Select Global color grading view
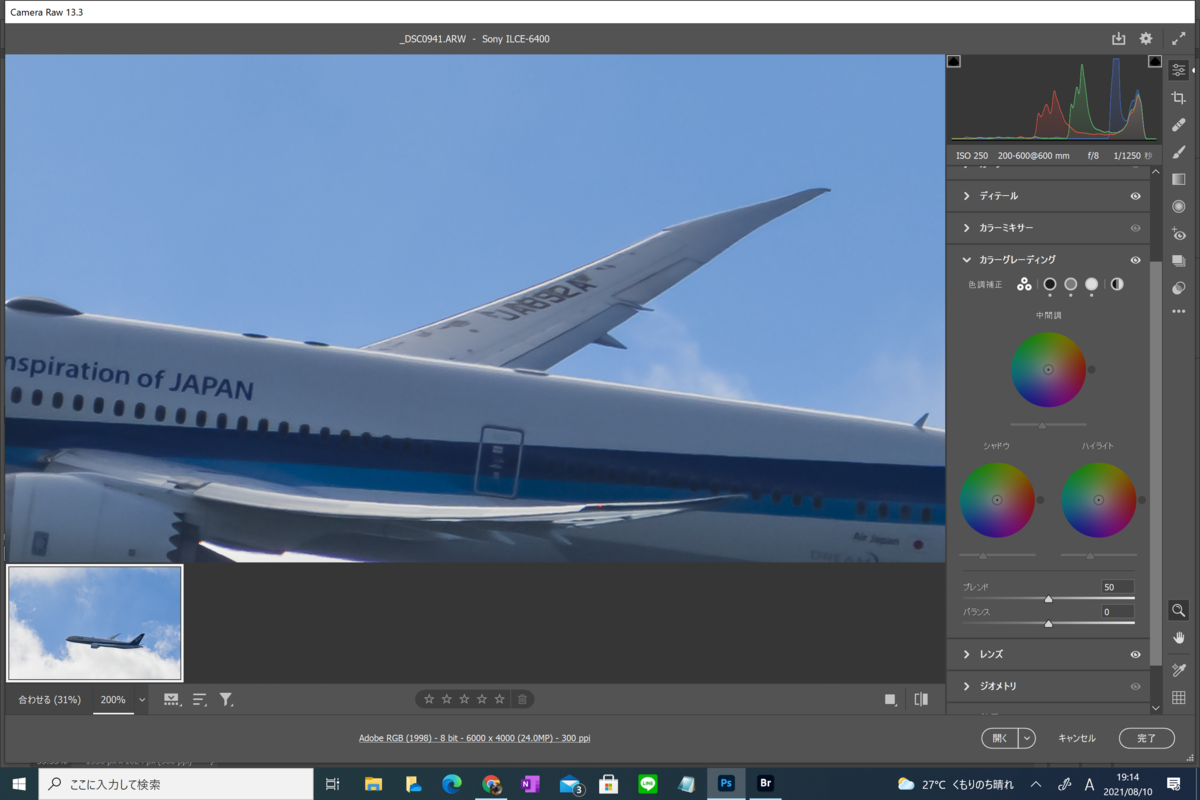1200x800 pixels. coord(1117,284)
